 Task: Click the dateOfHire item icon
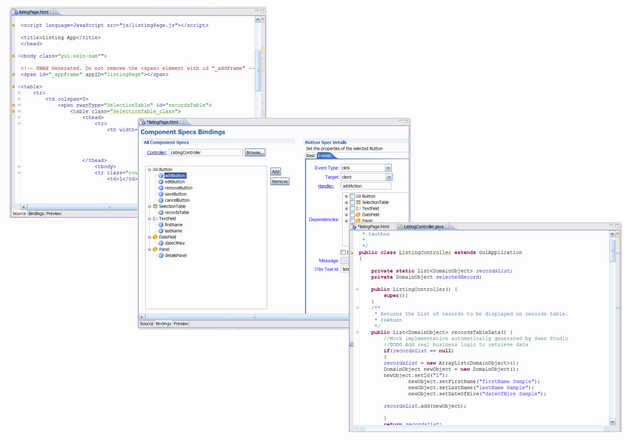161,243
